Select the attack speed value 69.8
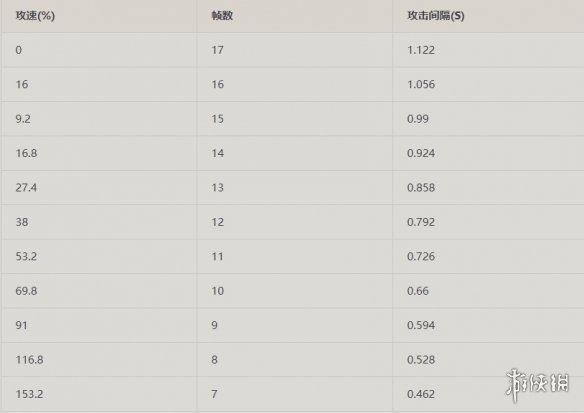The image size is (584, 413). click(26, 291)
